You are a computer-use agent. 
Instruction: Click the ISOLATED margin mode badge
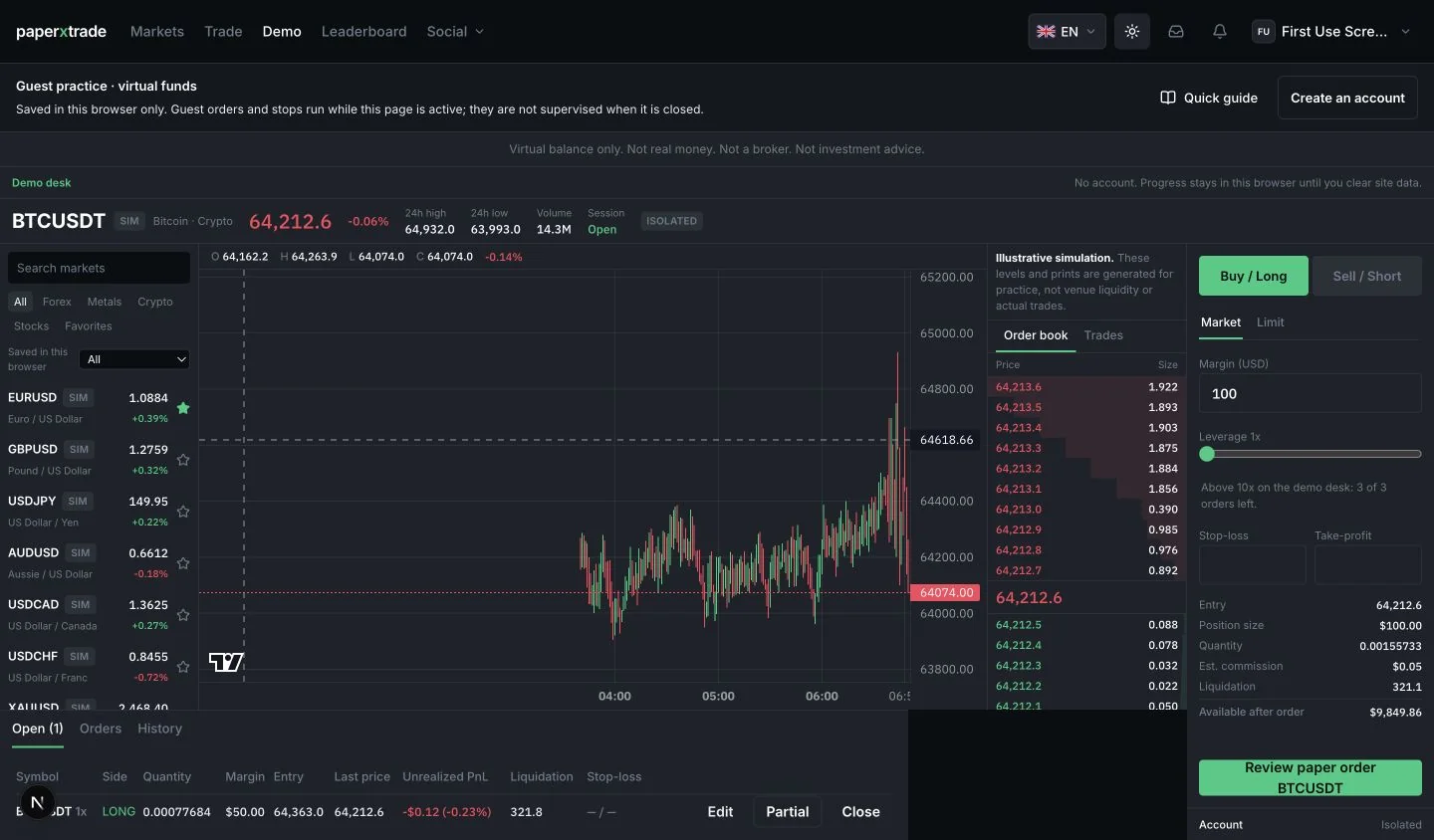click(671, 221)
